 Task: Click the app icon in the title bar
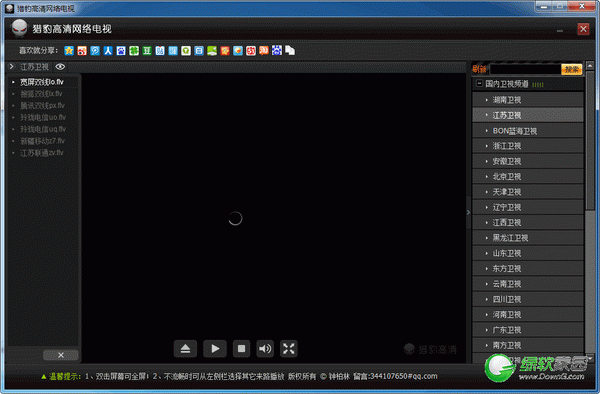coord(10,8)
